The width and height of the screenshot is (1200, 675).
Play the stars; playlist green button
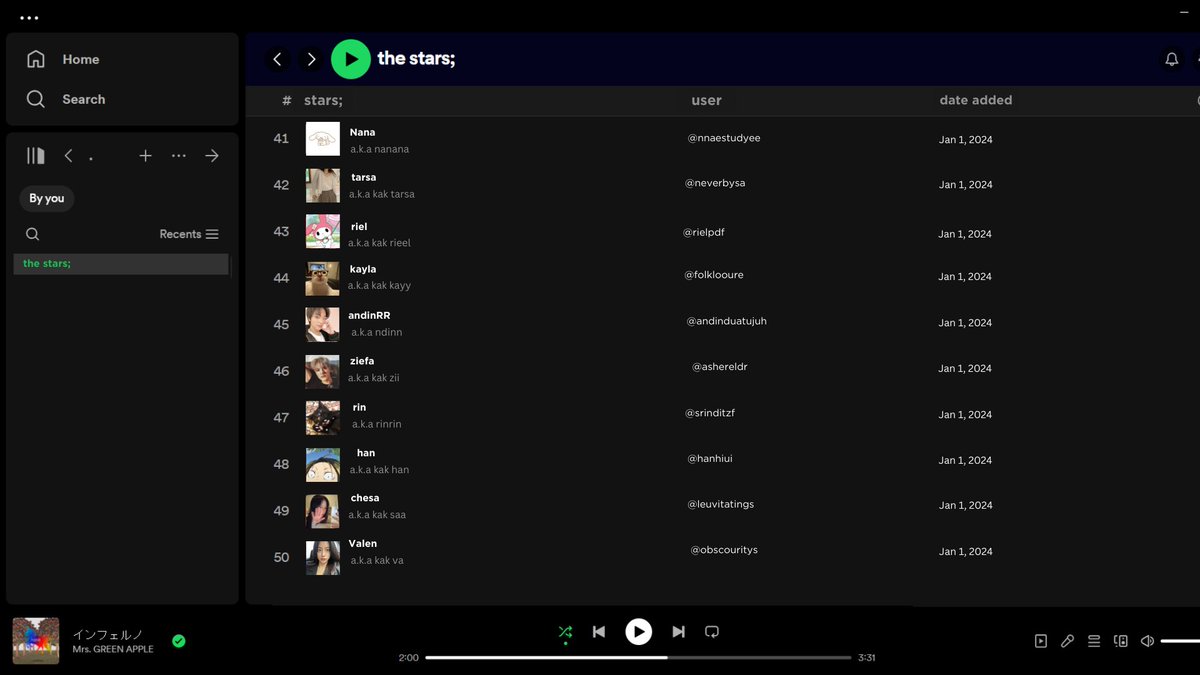pyautogui.click(x=351, y=59)
